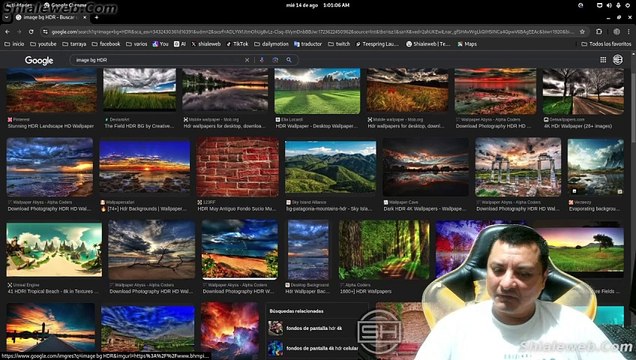Reload the Google Images page

coord(31,32)
